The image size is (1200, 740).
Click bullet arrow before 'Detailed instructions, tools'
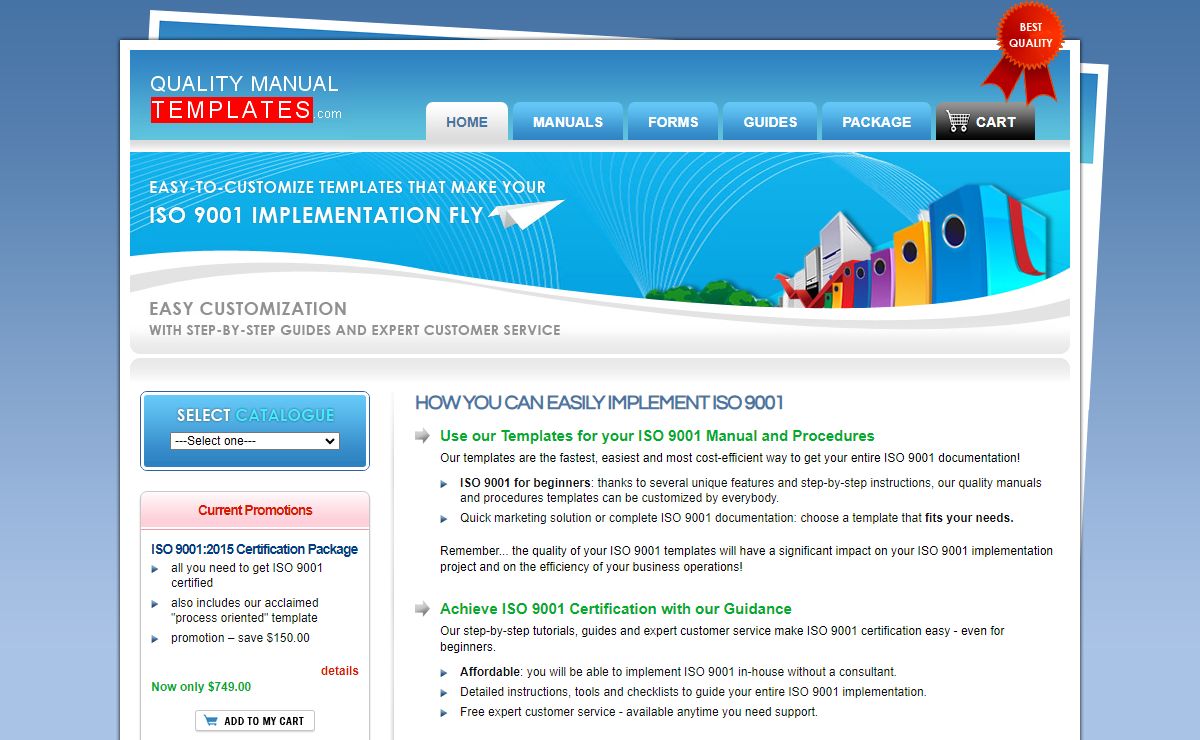coord(445,693)
